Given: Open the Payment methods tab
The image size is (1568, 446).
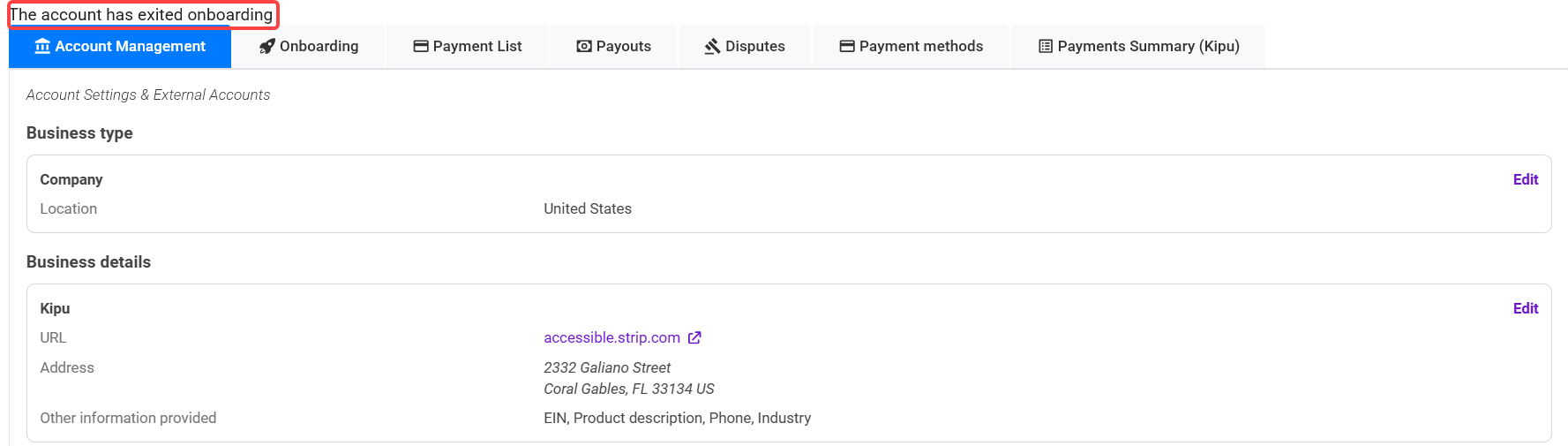Looking at the screenshot, I should pyautogui.click(x=920, y=47).
